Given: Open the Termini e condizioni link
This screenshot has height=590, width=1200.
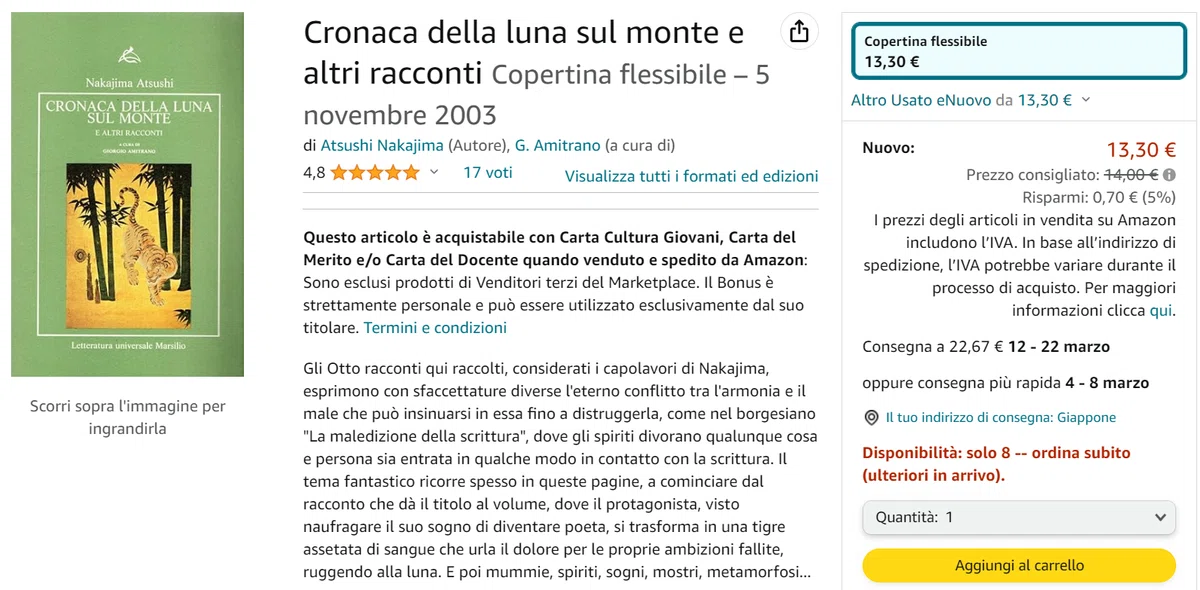Looking at the screenshot, I should pos(435,328).
